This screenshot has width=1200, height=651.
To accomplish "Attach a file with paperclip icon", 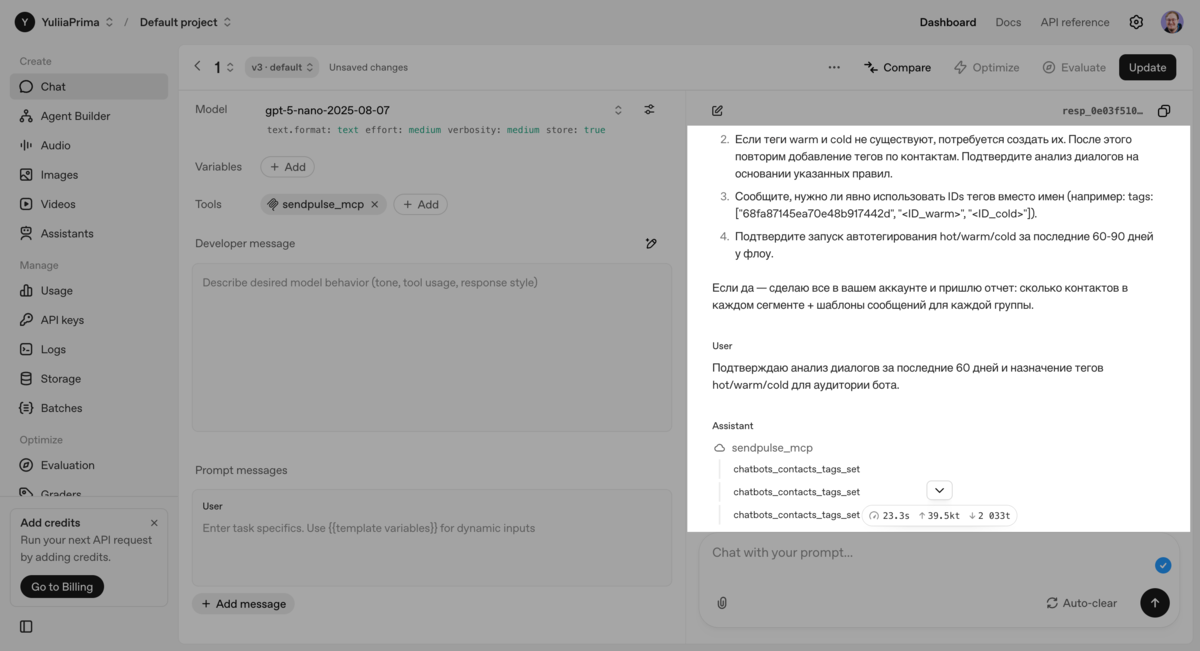I will [x=722, y=603].
